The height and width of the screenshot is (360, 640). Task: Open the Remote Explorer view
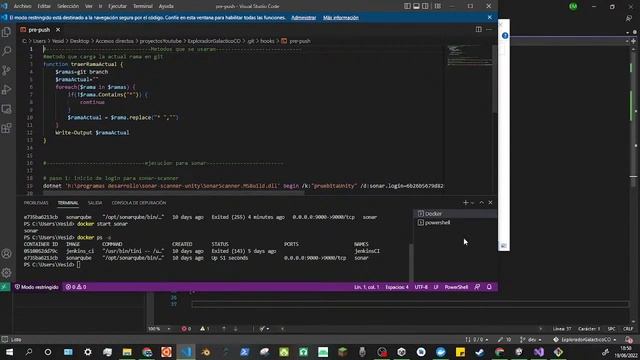click(7, 109)
